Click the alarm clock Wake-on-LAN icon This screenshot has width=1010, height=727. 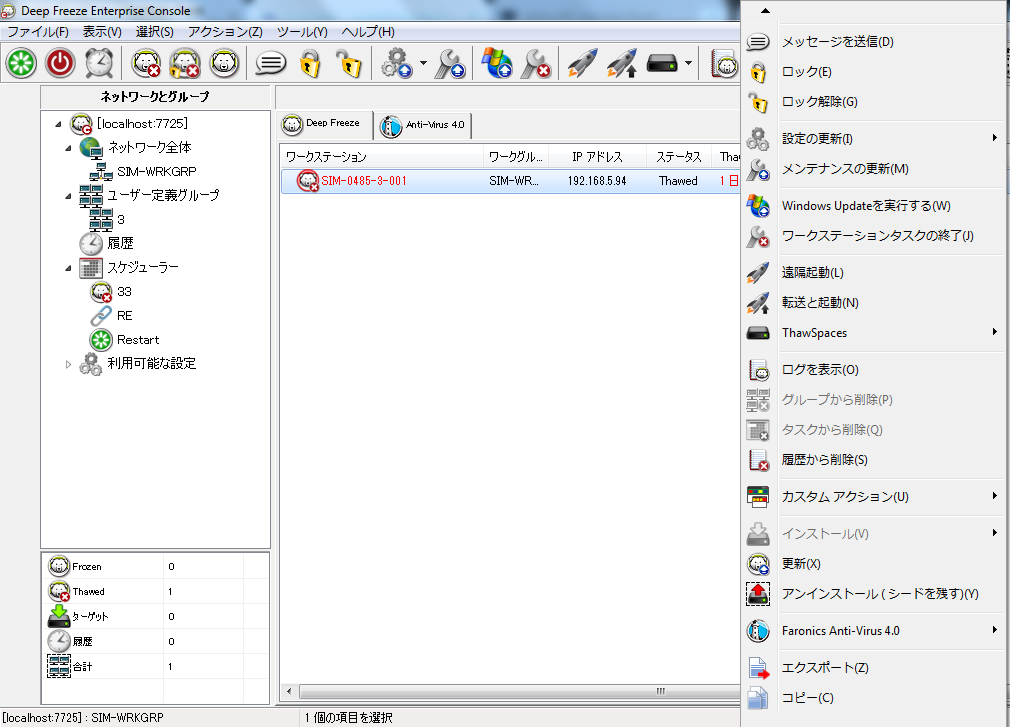(x=99, y=63)
